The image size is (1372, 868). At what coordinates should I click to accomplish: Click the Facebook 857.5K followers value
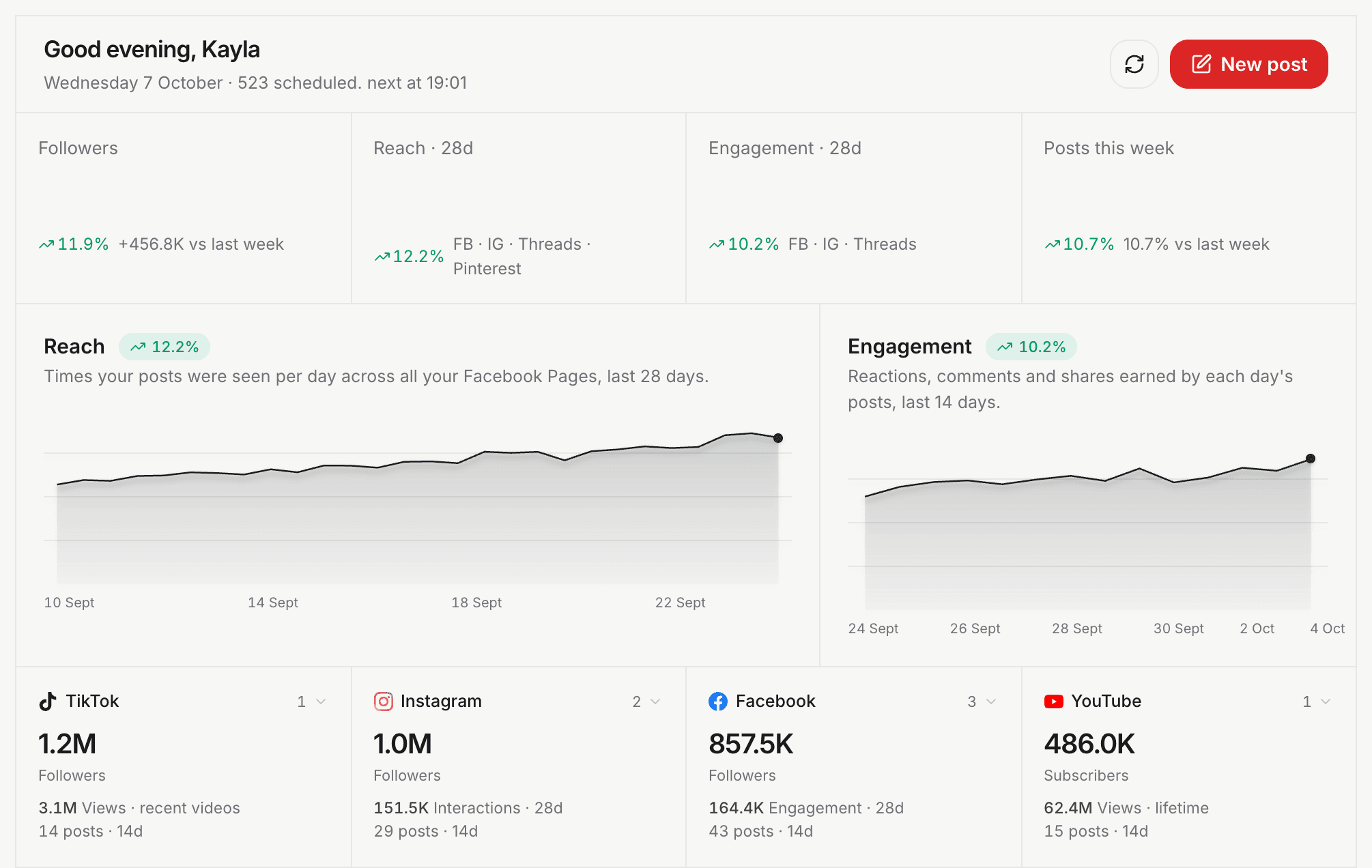pyautogui.click(x=751, y=744)
